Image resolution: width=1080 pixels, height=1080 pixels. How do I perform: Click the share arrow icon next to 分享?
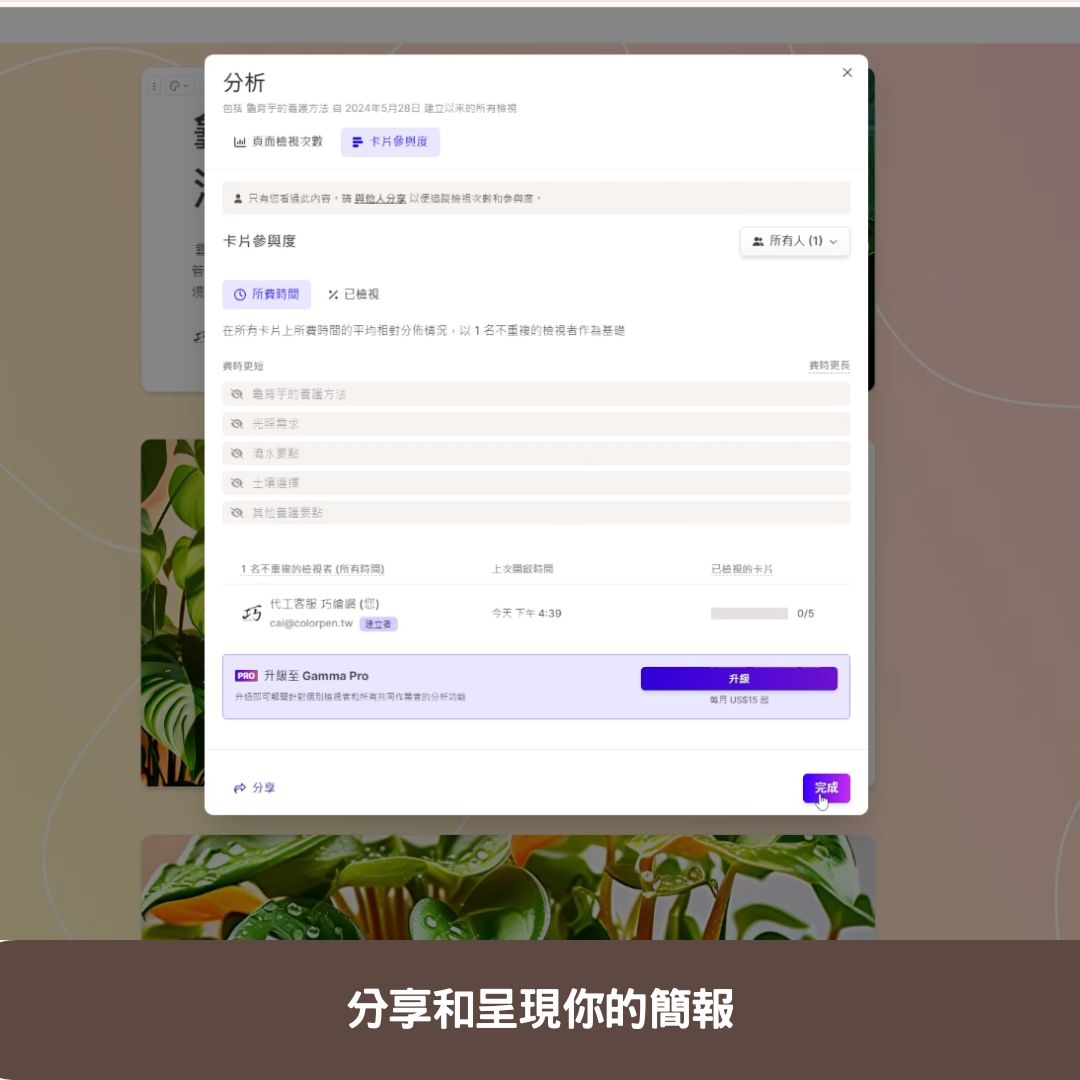240,788
